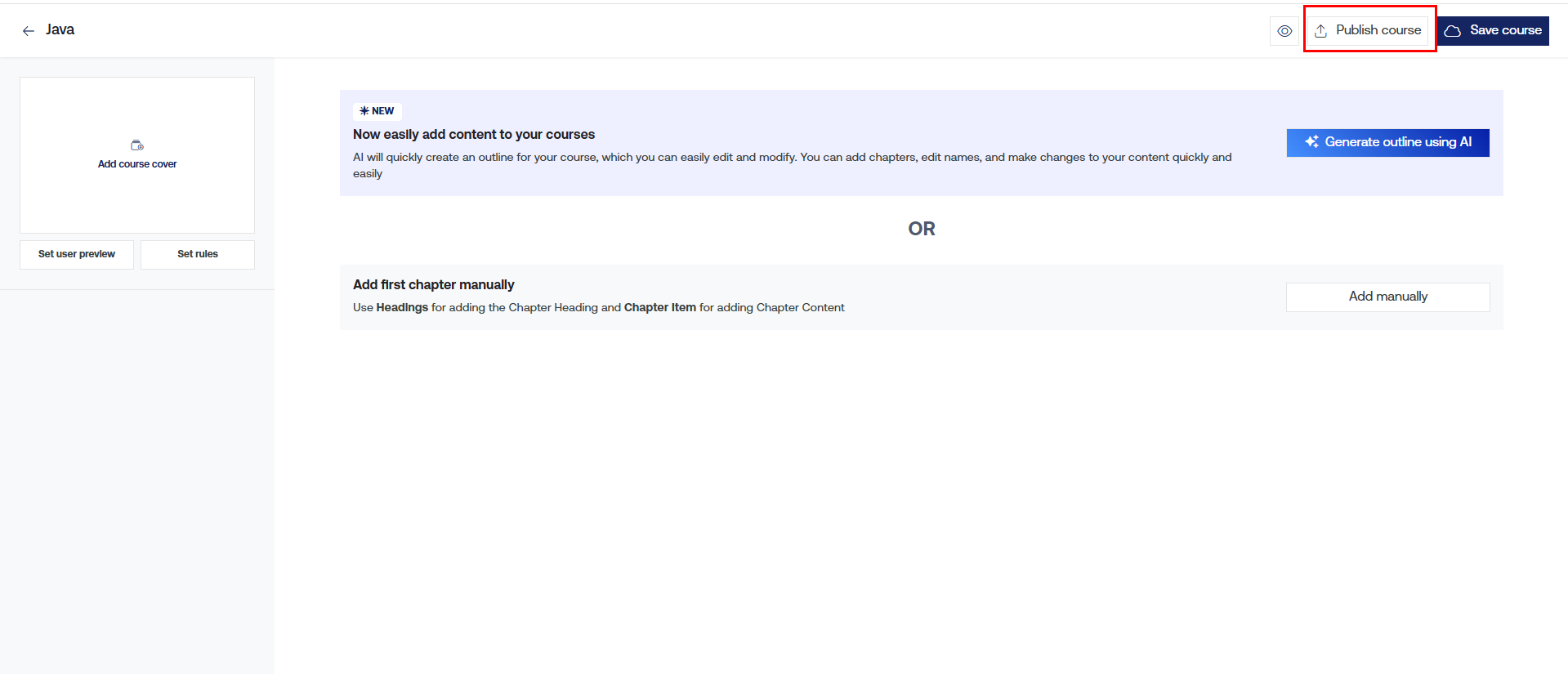Image resolution: width=1568 pixels, height=674 pixels.
Task: Click the 'Add first chapter manually' heading
Action: 433,284
